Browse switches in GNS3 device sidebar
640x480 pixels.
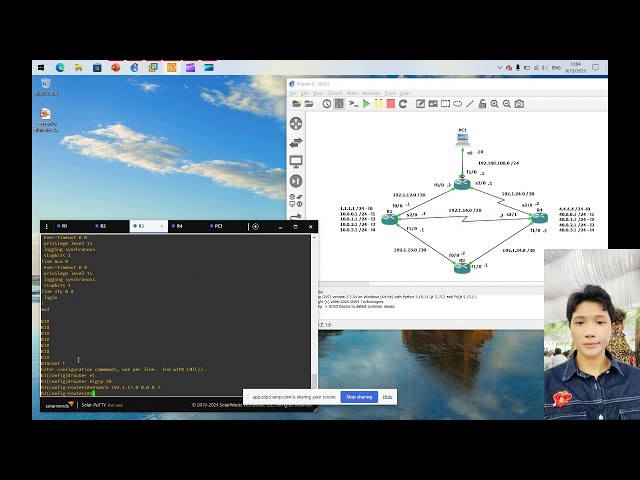point(296,143)
